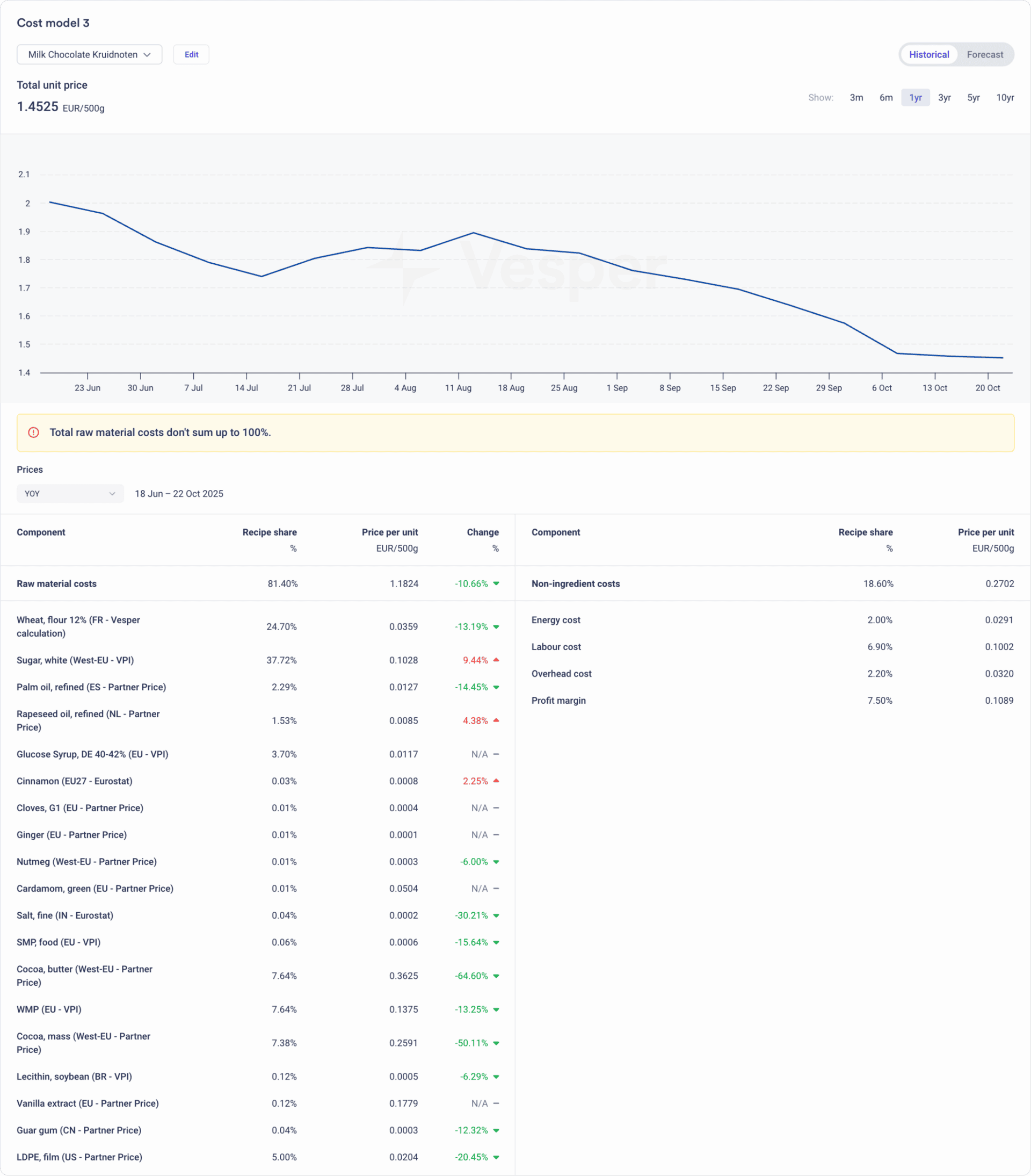
Task: Switch view to Forecast
Action: [x=984, y=55]
